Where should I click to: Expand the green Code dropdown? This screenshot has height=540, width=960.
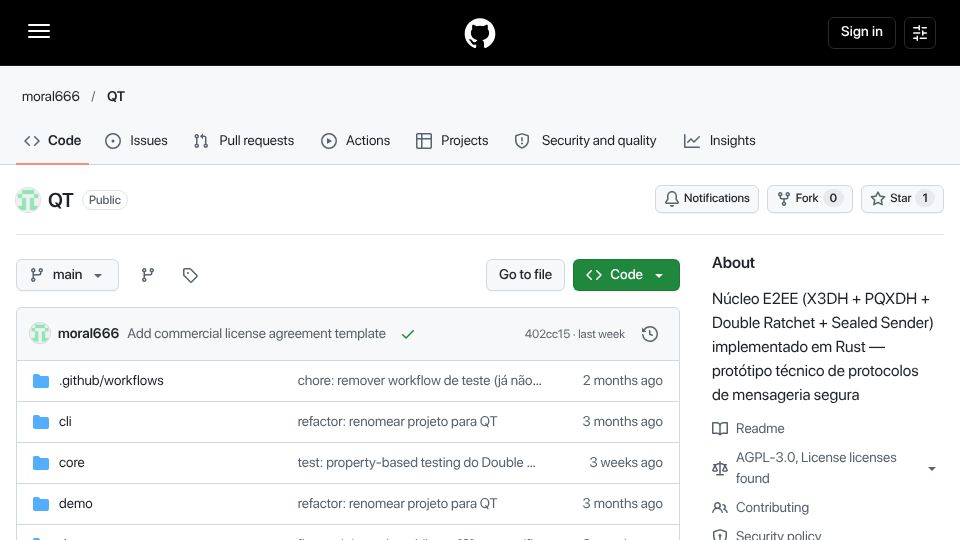626,275
